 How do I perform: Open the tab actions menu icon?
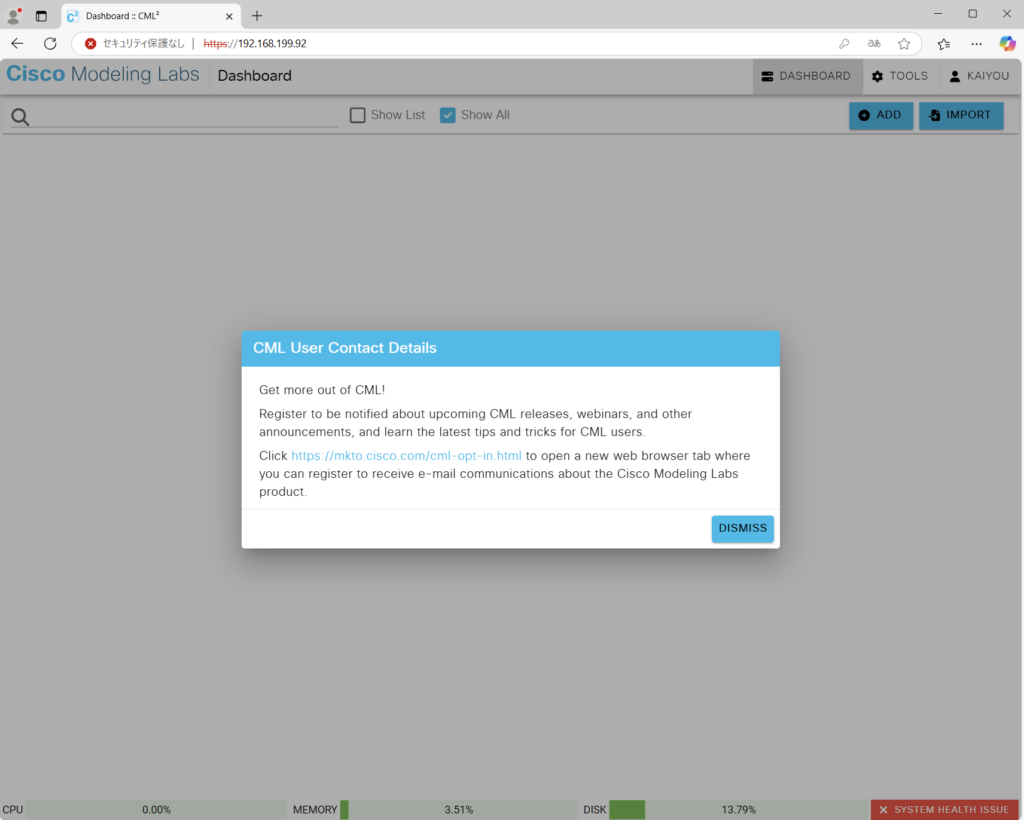coord(41,16)
